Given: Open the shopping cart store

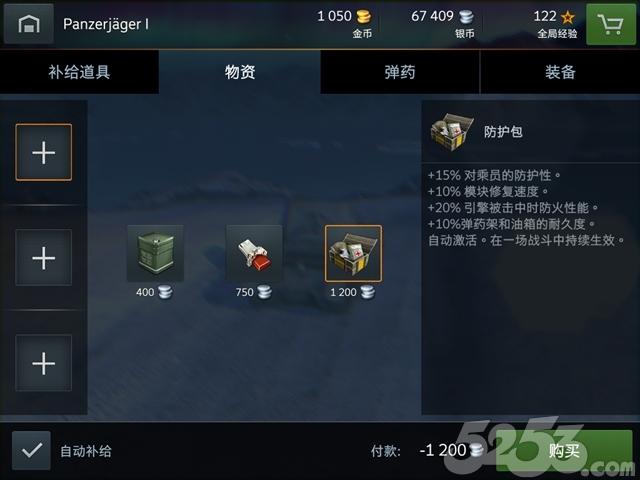Looking at the screenshot, I should 610,24.
